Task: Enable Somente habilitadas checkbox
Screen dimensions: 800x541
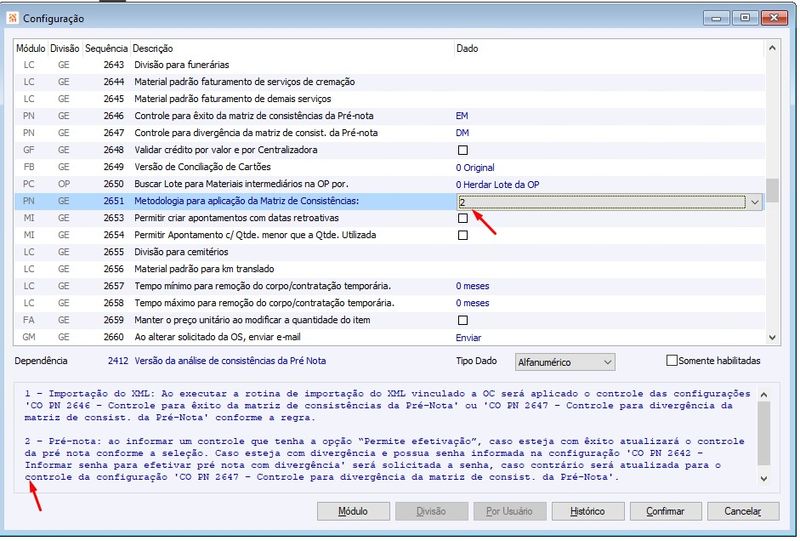Action: point(671,360)
